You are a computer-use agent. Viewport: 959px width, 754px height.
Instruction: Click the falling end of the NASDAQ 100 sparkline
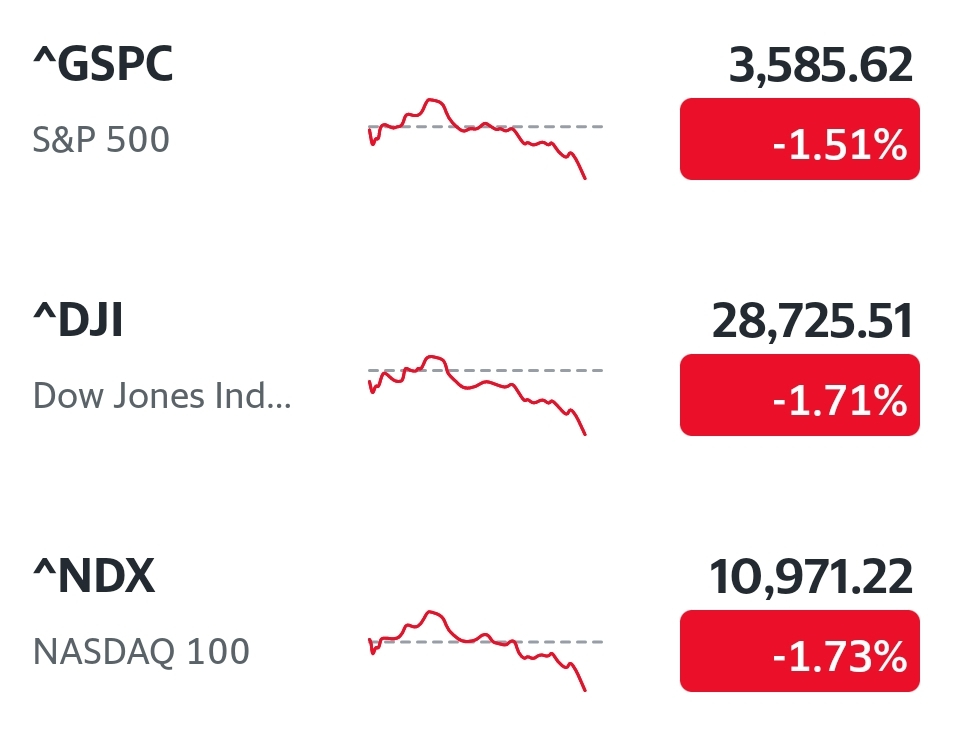(581, 681)
